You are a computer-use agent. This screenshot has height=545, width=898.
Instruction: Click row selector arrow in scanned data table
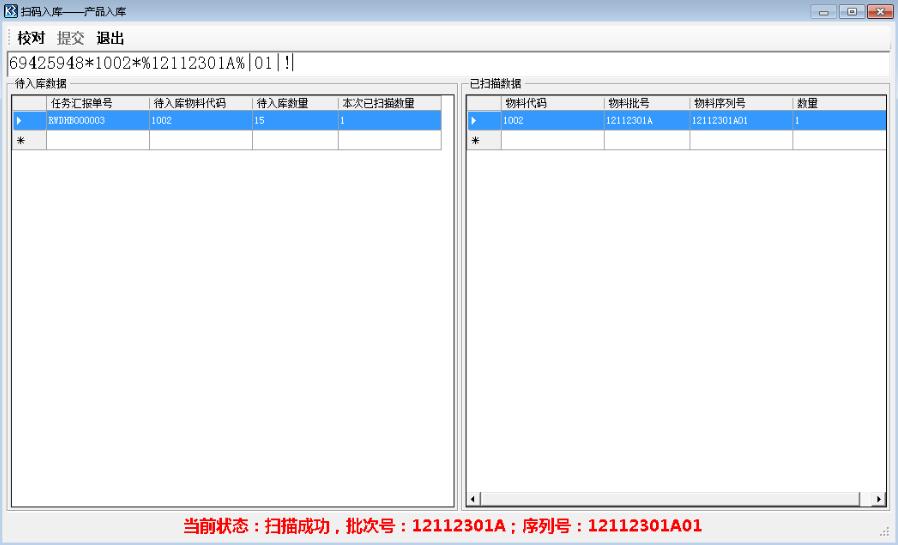484,120
